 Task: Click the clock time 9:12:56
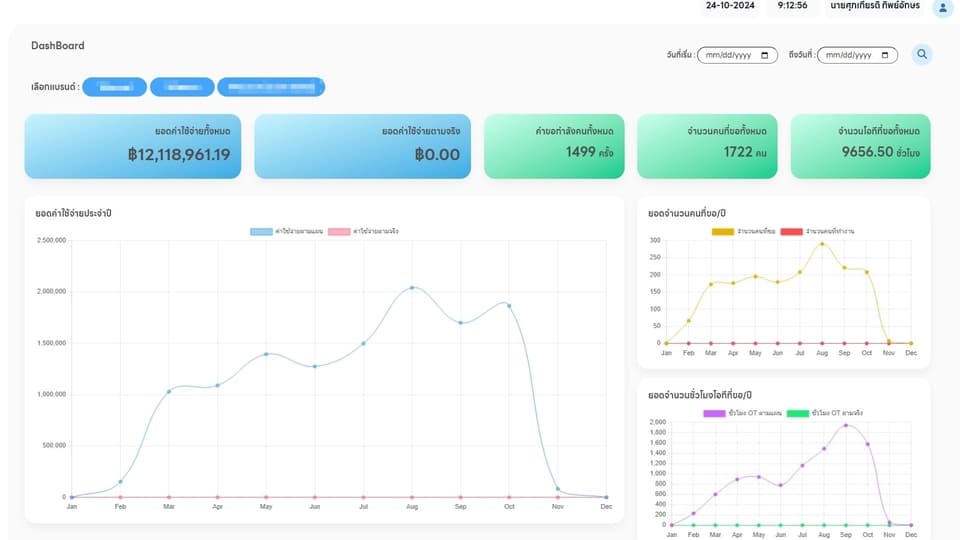(792, 6)
